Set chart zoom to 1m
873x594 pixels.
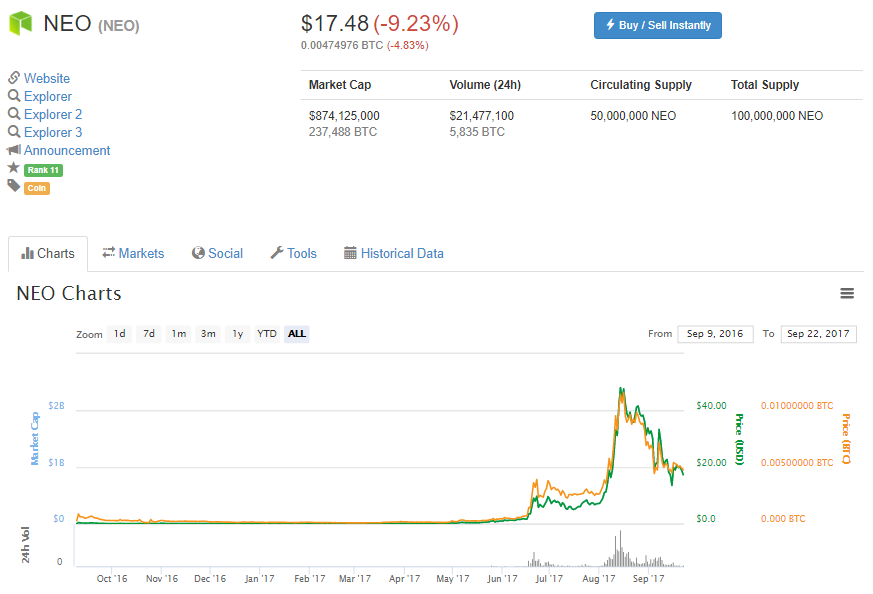coord(179,333)
